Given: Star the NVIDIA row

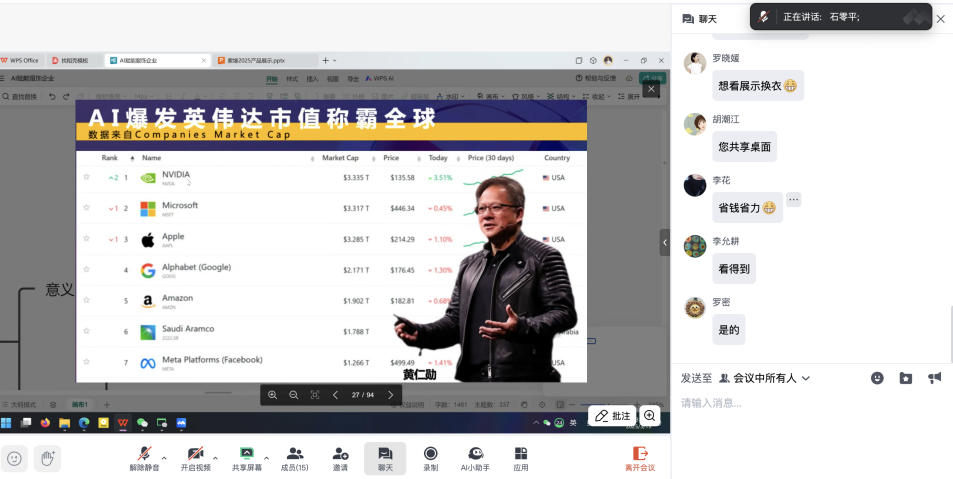Looking at the screenshot, I should click(x=86, y=177).
